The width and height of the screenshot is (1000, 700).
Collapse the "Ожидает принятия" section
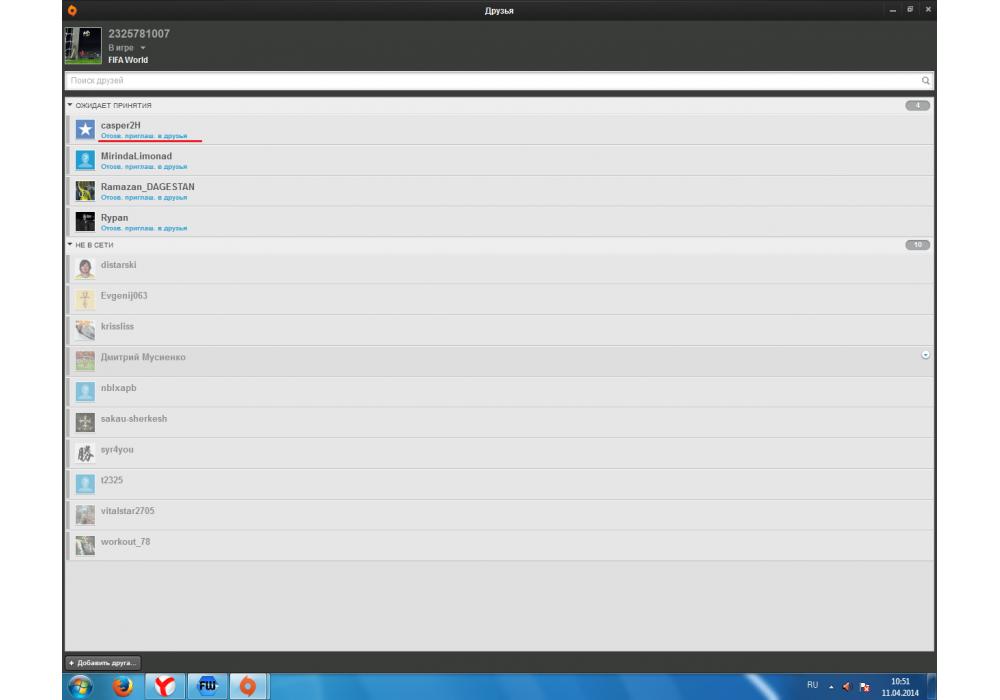(70, 105)
